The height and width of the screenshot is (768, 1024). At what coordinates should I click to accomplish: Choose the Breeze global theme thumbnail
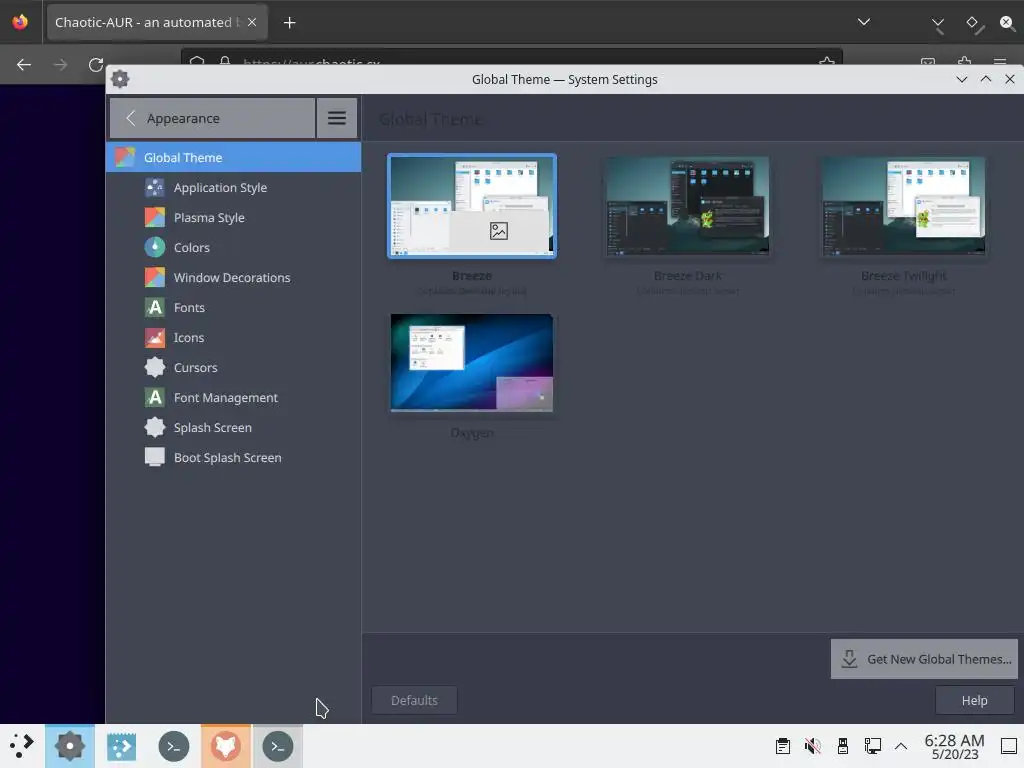pos(472,206)
